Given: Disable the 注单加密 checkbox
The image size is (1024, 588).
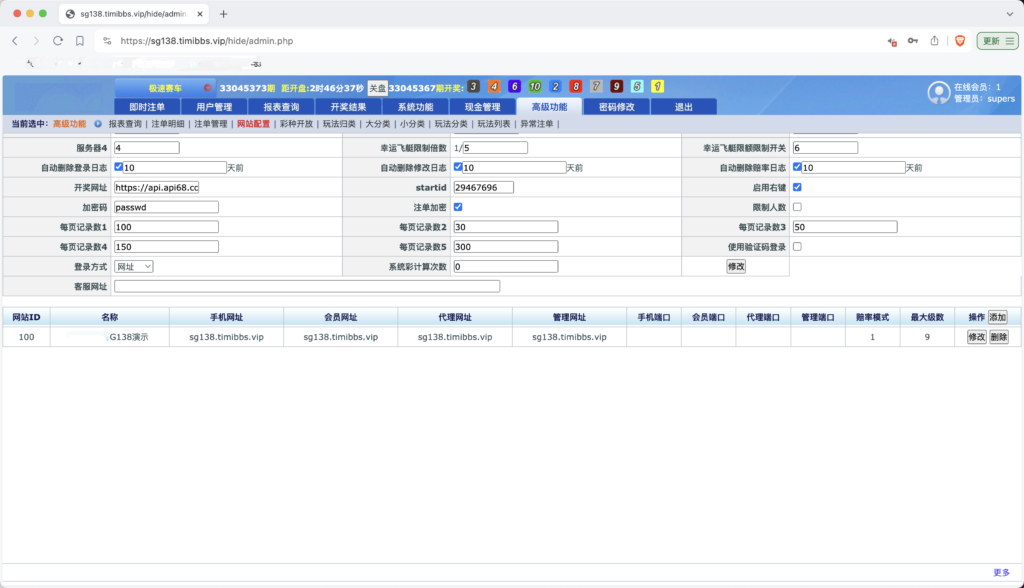Looking at the screenshot, I should pyautogui.click(x=456, y=207).
